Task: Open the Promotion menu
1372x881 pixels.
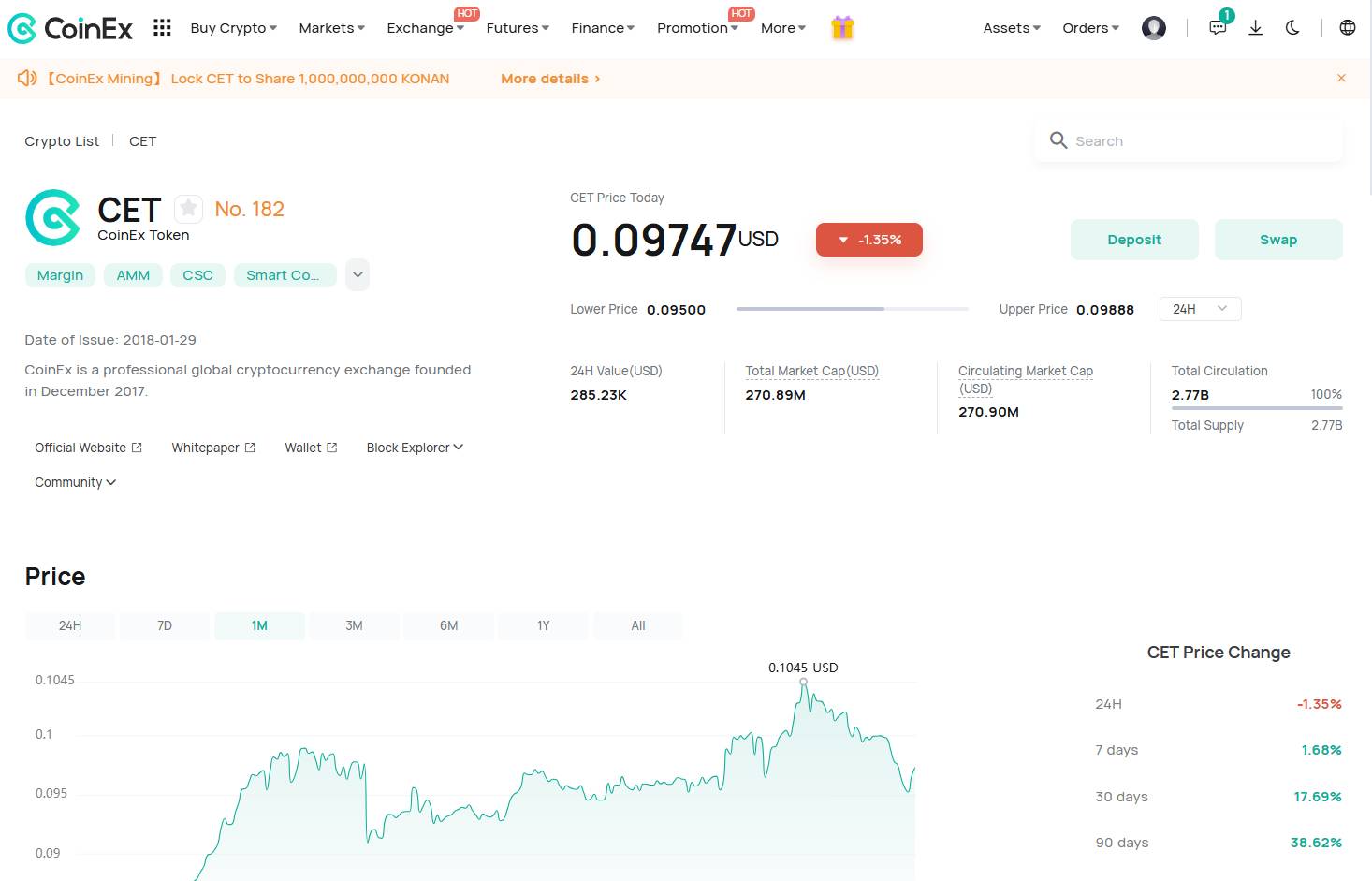Action: pyautogui.click(x=698, y=28)
